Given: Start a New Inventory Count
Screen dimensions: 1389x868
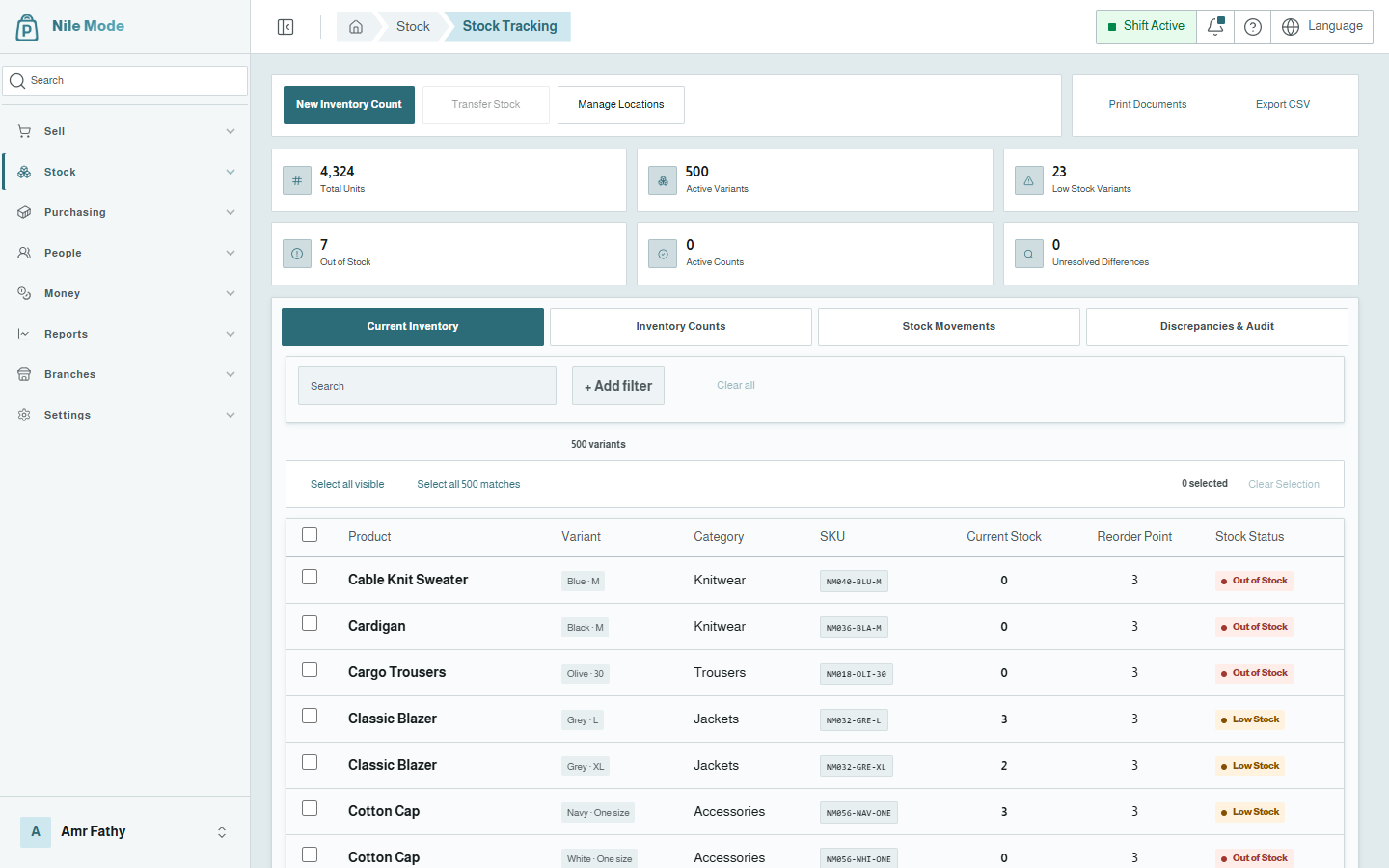Looking at the screenshot, I should [349, 105].
